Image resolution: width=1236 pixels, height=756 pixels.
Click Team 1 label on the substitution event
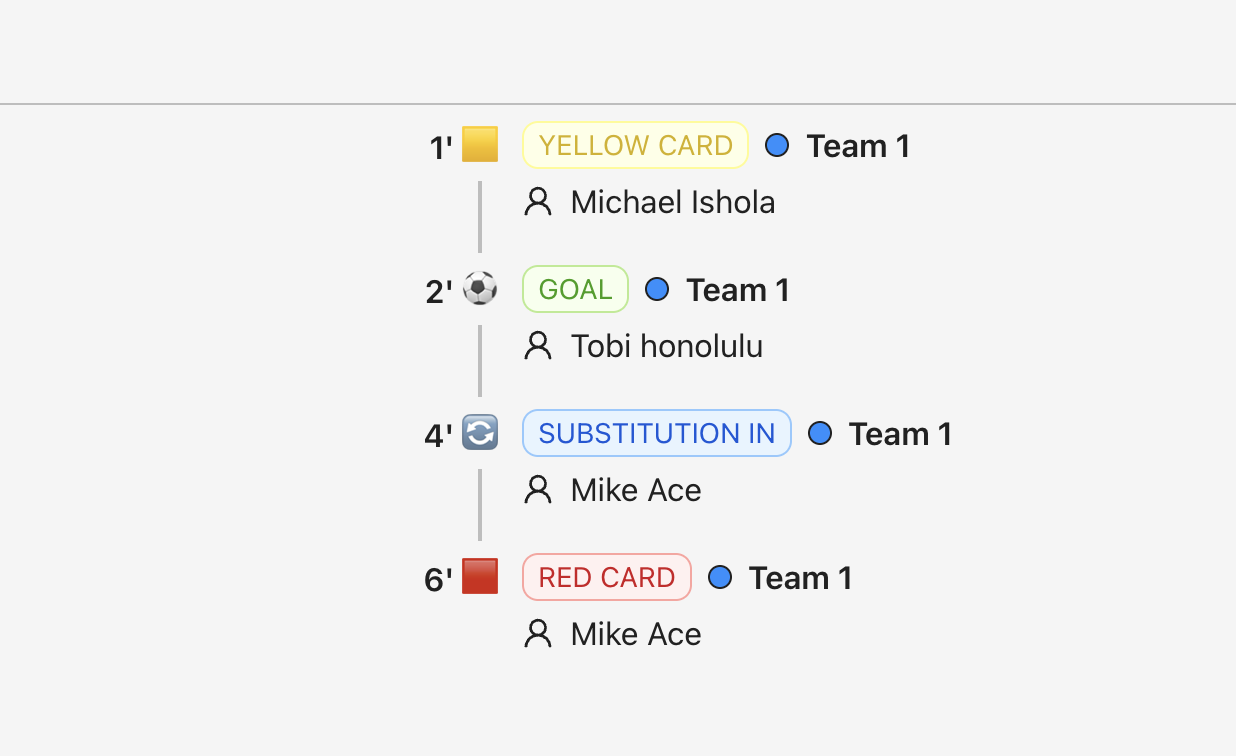point(900,434)
